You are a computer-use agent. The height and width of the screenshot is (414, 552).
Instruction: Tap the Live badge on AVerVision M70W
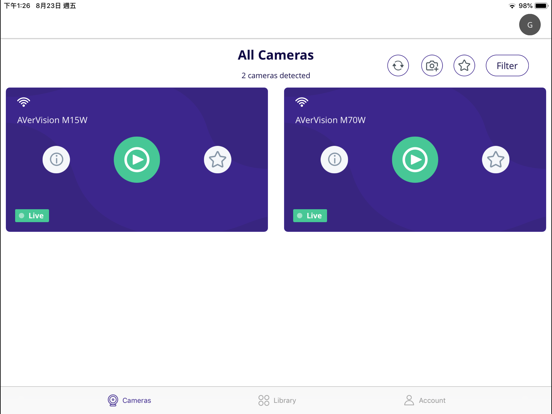(x=310, y=215)
